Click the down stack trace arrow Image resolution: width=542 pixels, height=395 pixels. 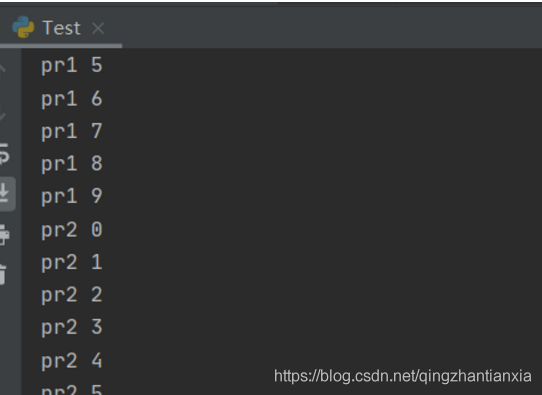[3, 116]
